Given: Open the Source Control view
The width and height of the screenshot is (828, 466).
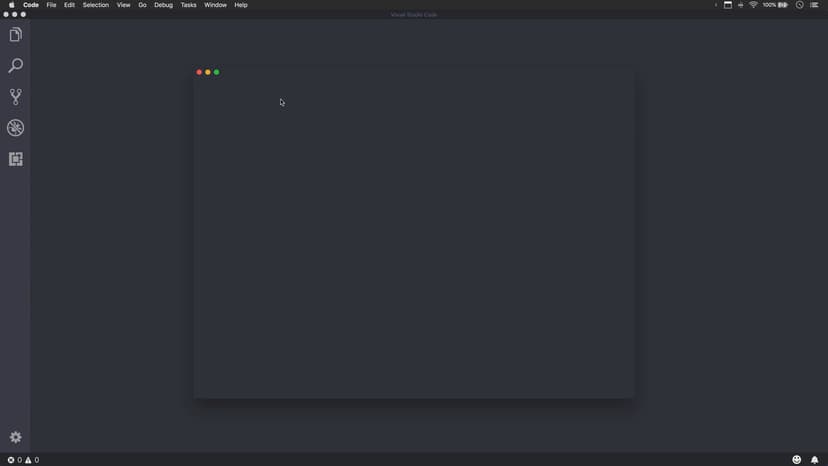Looking at the screenshot, I should [15, 97].
